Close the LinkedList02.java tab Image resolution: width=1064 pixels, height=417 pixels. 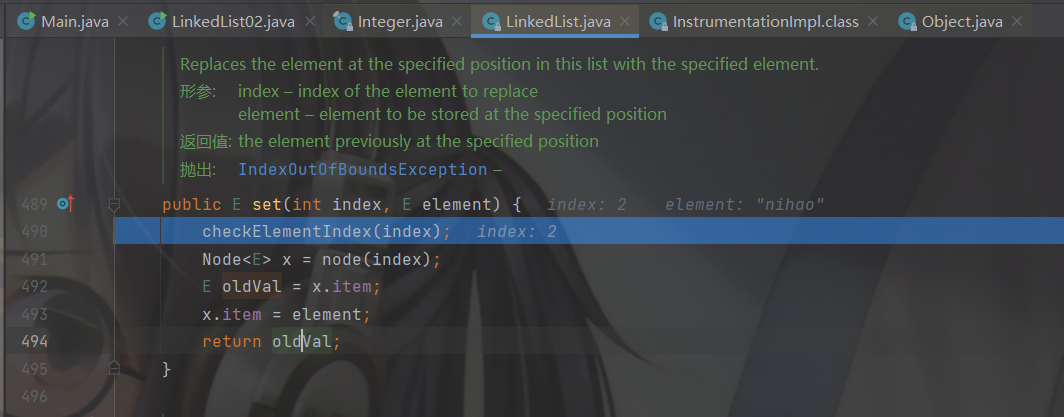click(x=309, y=22)
